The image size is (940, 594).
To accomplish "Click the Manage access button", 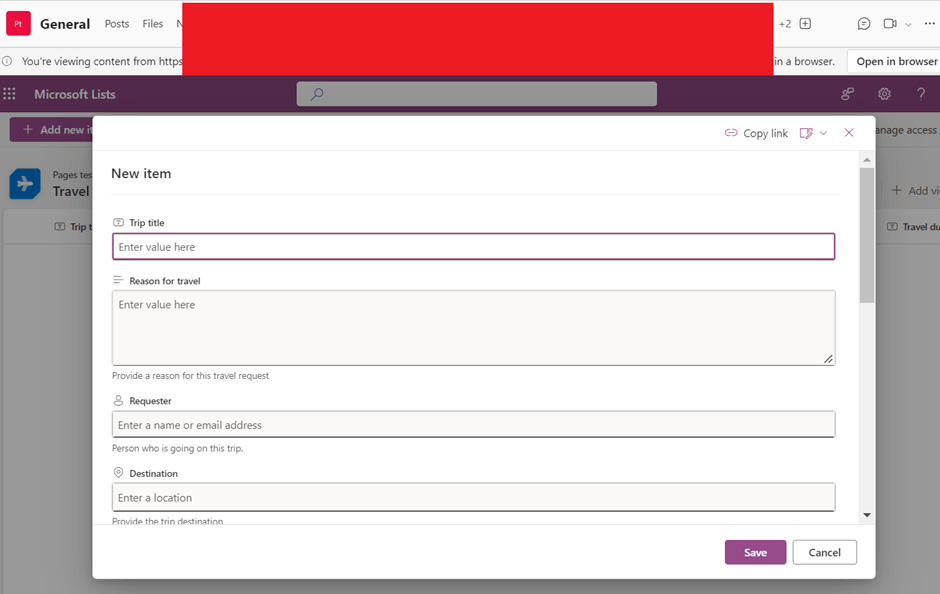I will [x=905, y=130].
